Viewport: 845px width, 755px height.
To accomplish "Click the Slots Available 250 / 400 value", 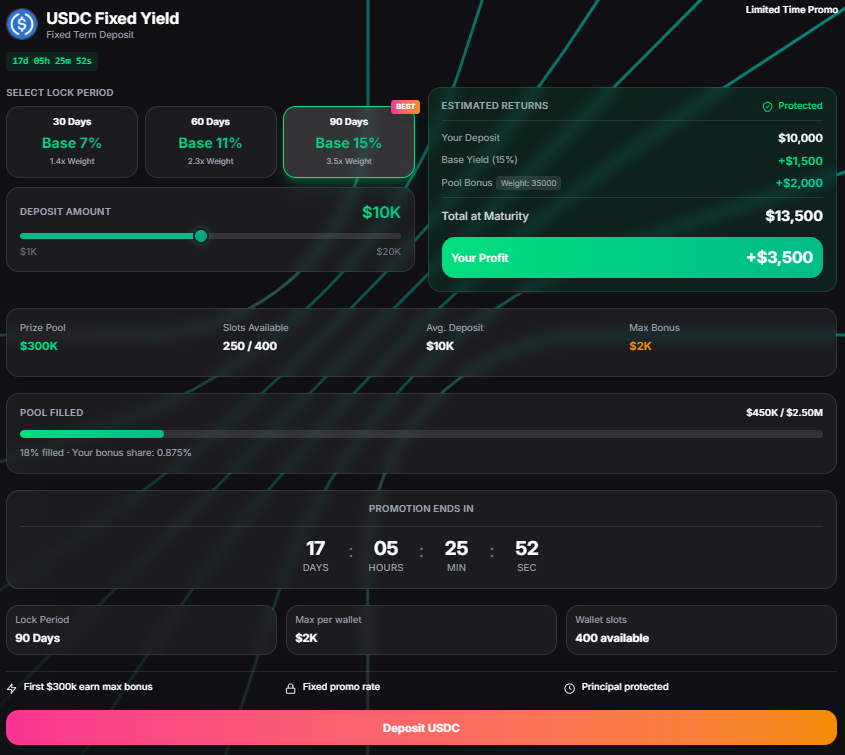I will (x=250, y=346).
